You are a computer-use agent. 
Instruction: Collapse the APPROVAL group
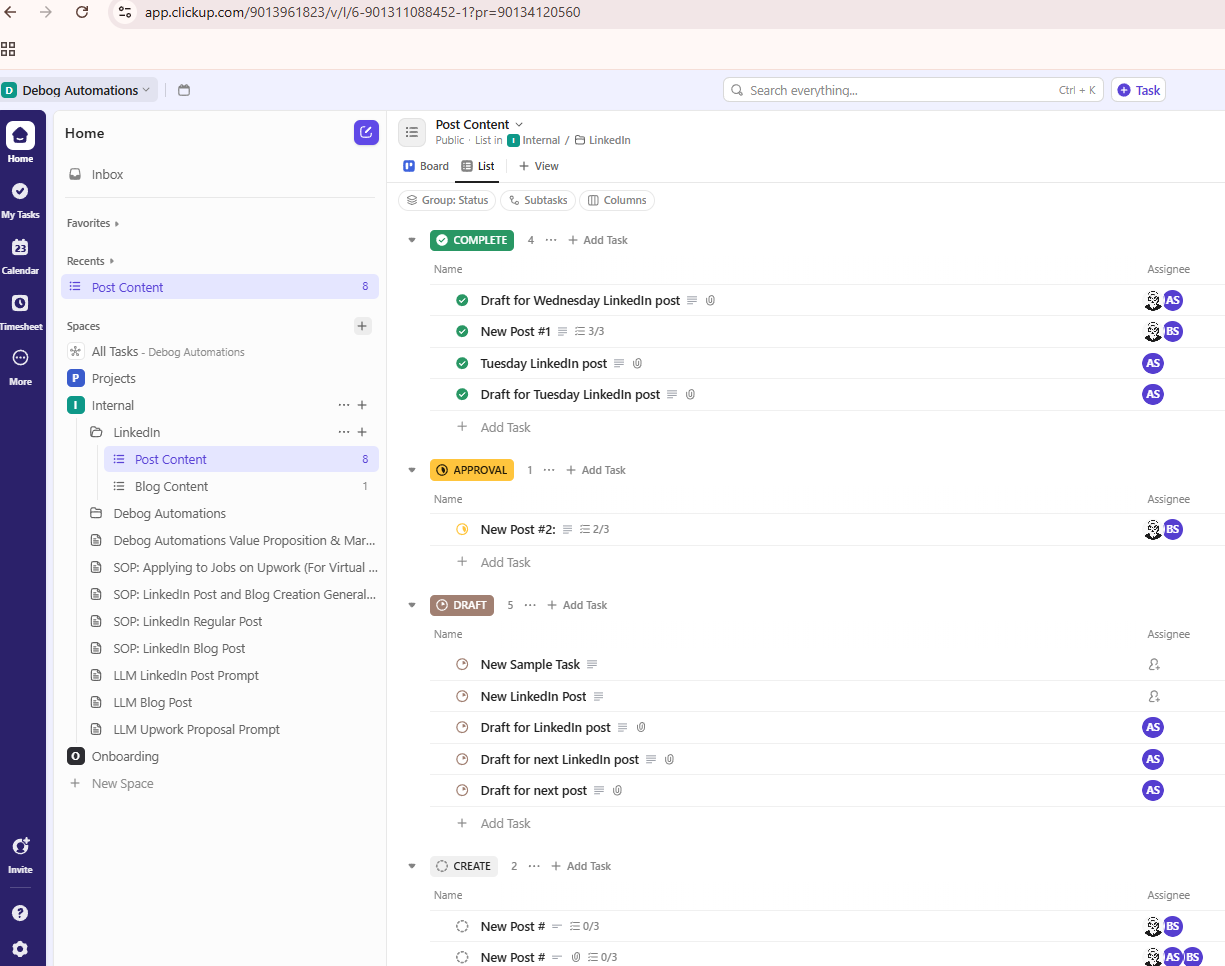411,470
